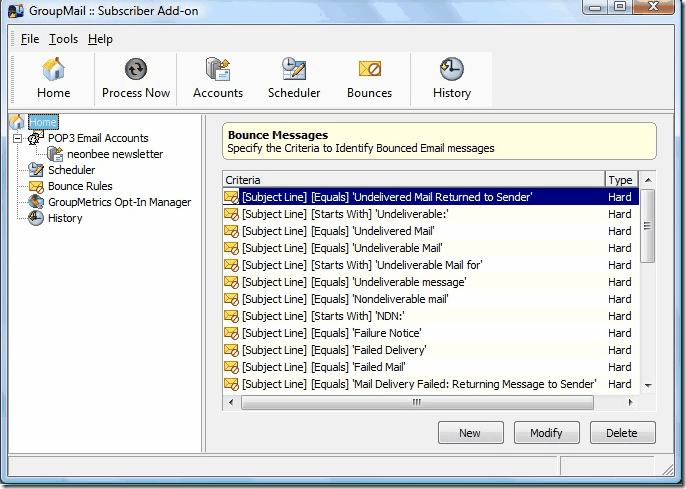Click the rule list's scroll up arrow
686x489 pixels.
pos(648,180)
